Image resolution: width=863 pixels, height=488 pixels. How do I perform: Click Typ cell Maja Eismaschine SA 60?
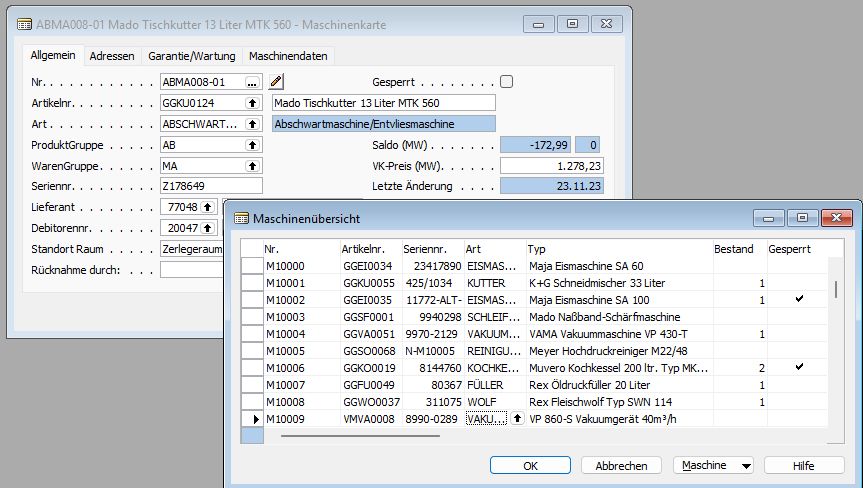(620, 266)
